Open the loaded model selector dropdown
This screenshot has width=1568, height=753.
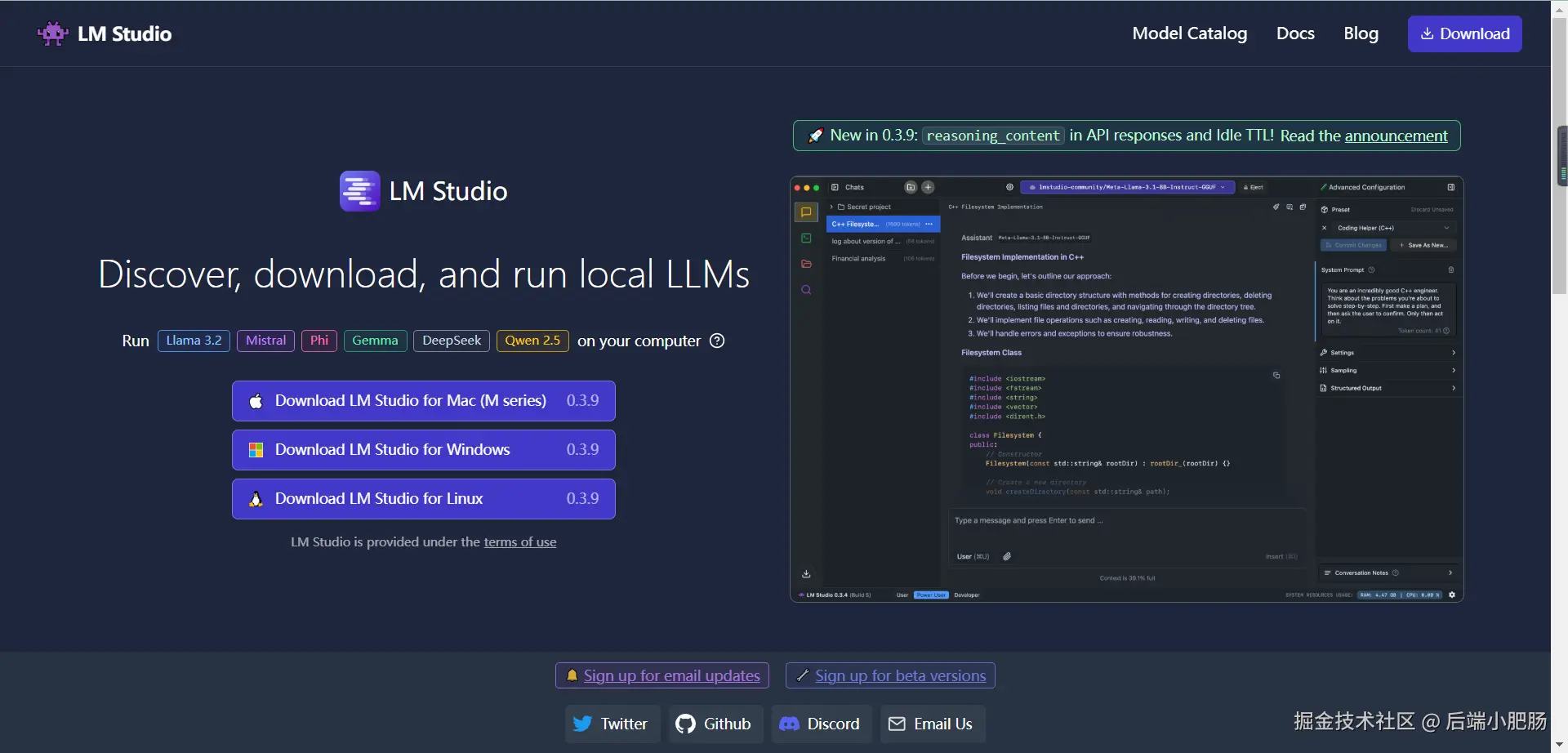click(1128, 187)
